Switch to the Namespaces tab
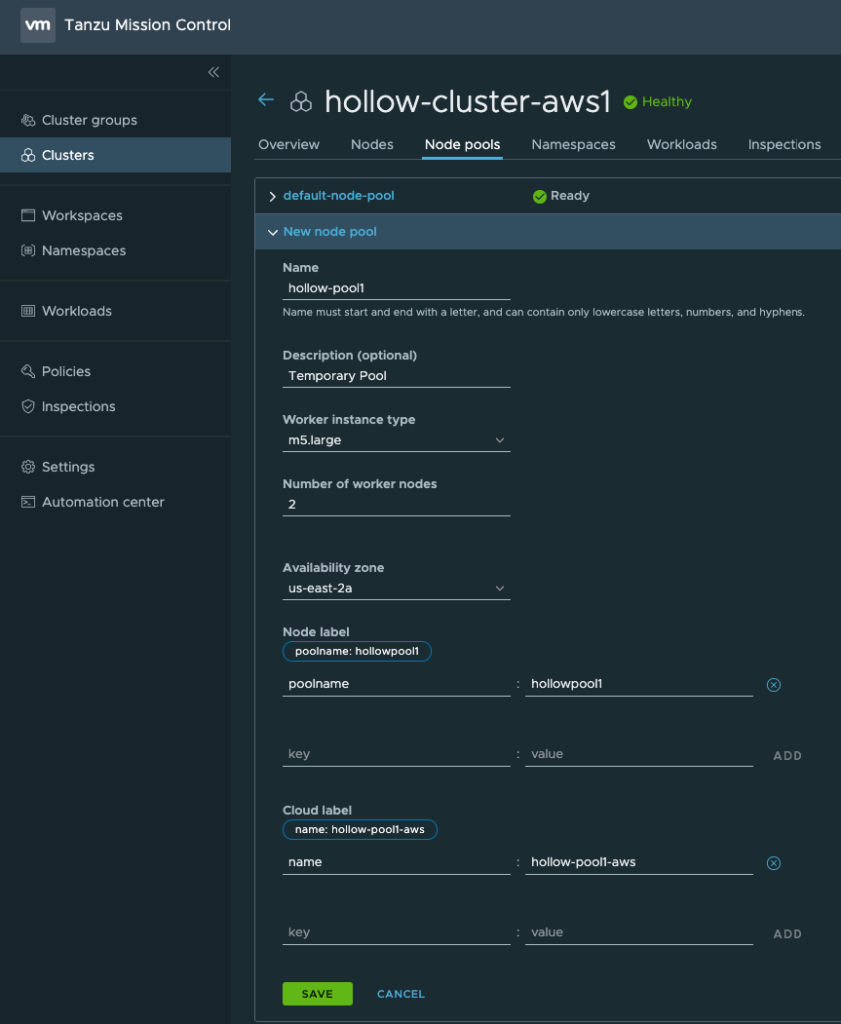The width and height of the screenshot is (841, 1024). point(573,145)
